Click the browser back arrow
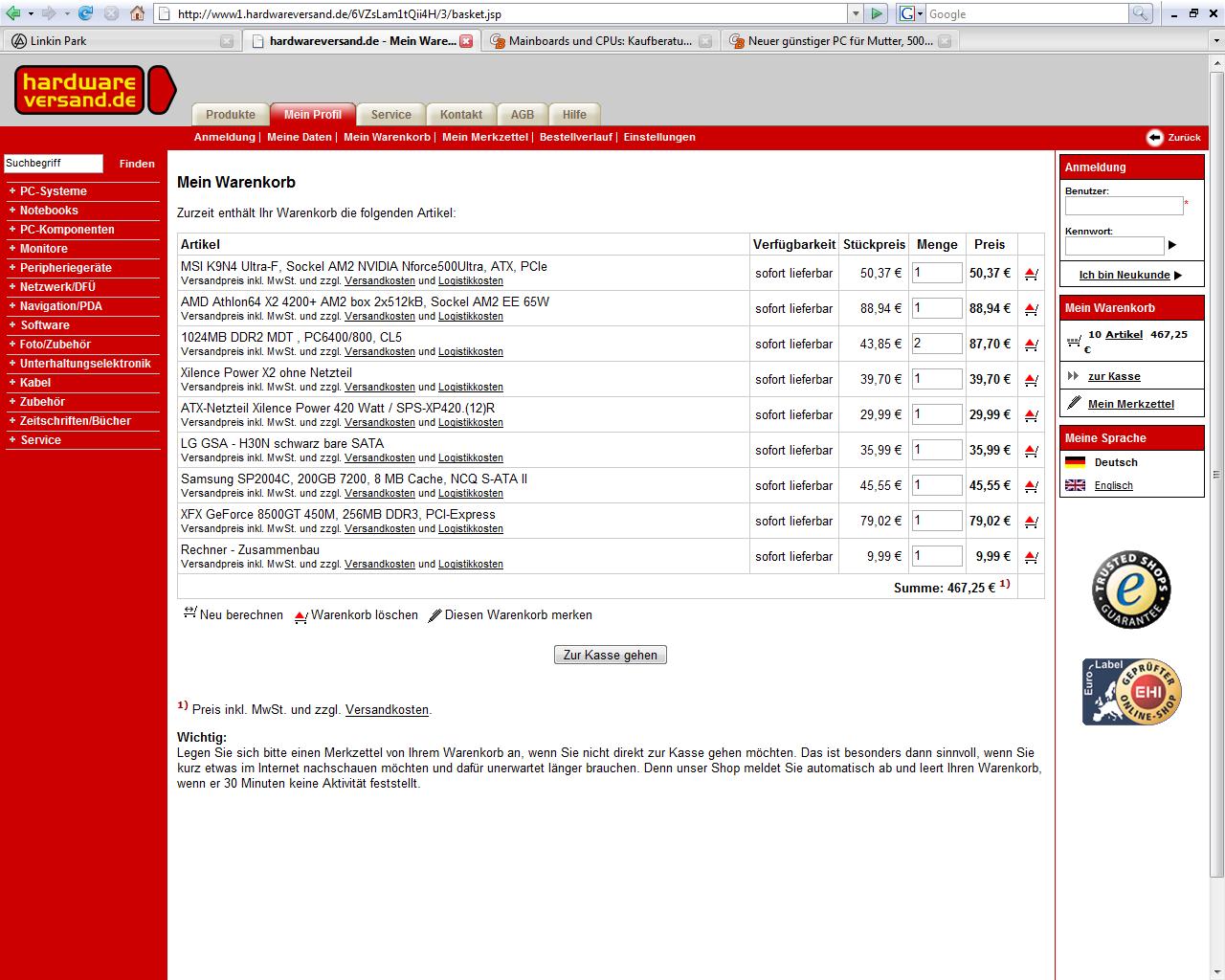 coord(12,13)
